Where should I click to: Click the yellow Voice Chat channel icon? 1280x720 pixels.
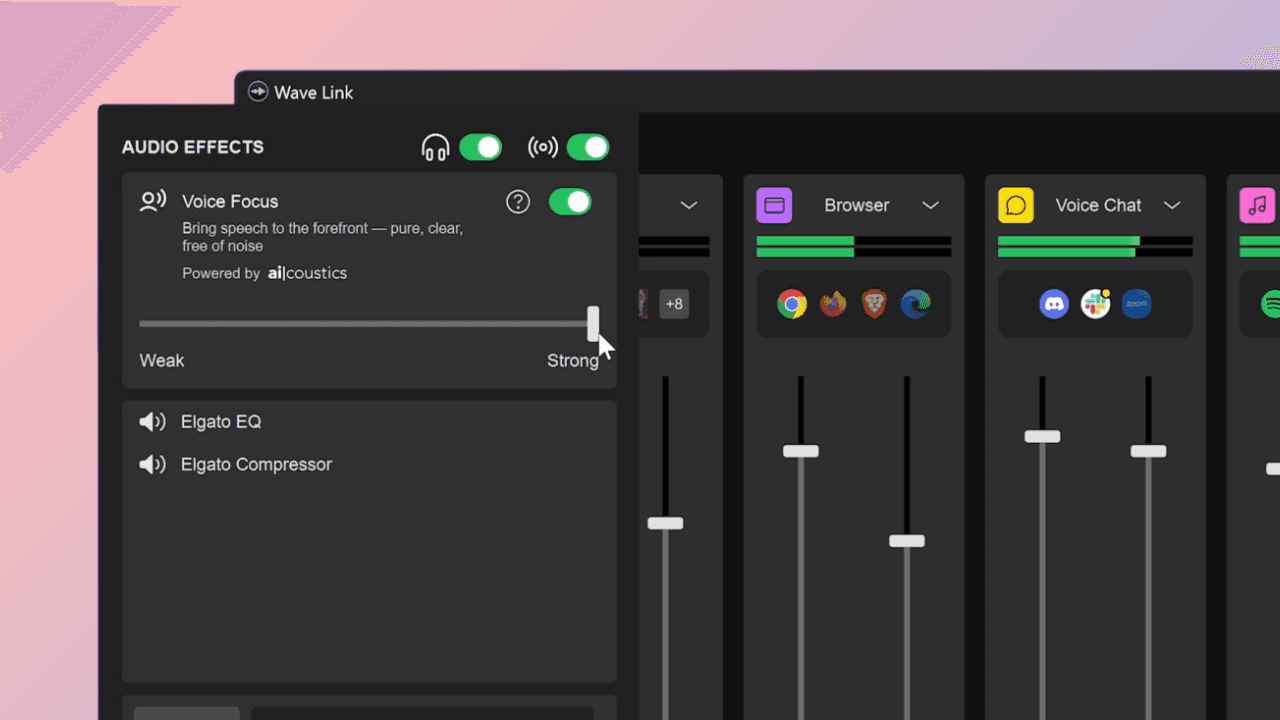click(1016, 205)
